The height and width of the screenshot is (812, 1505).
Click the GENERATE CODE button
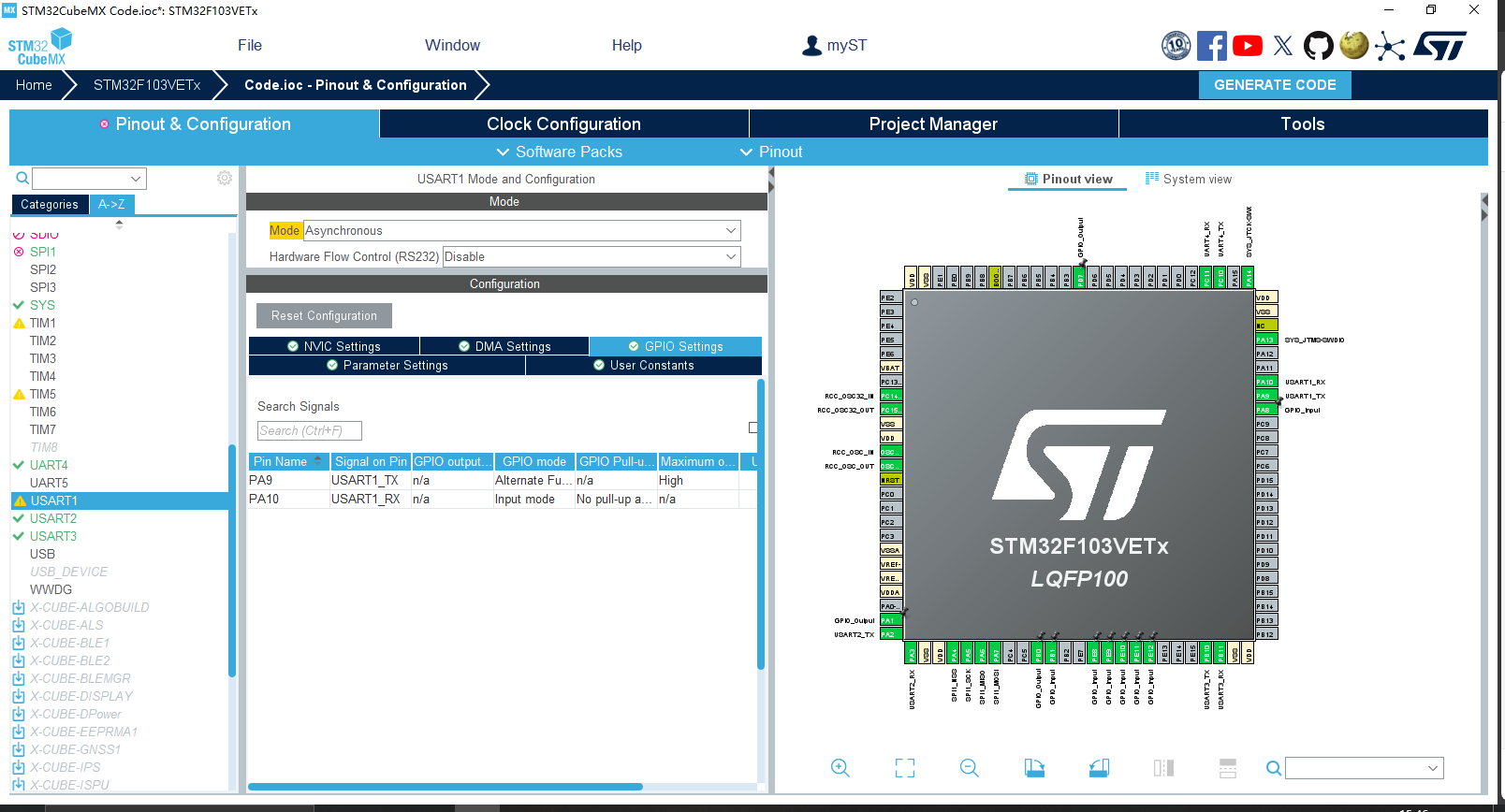1275,84
